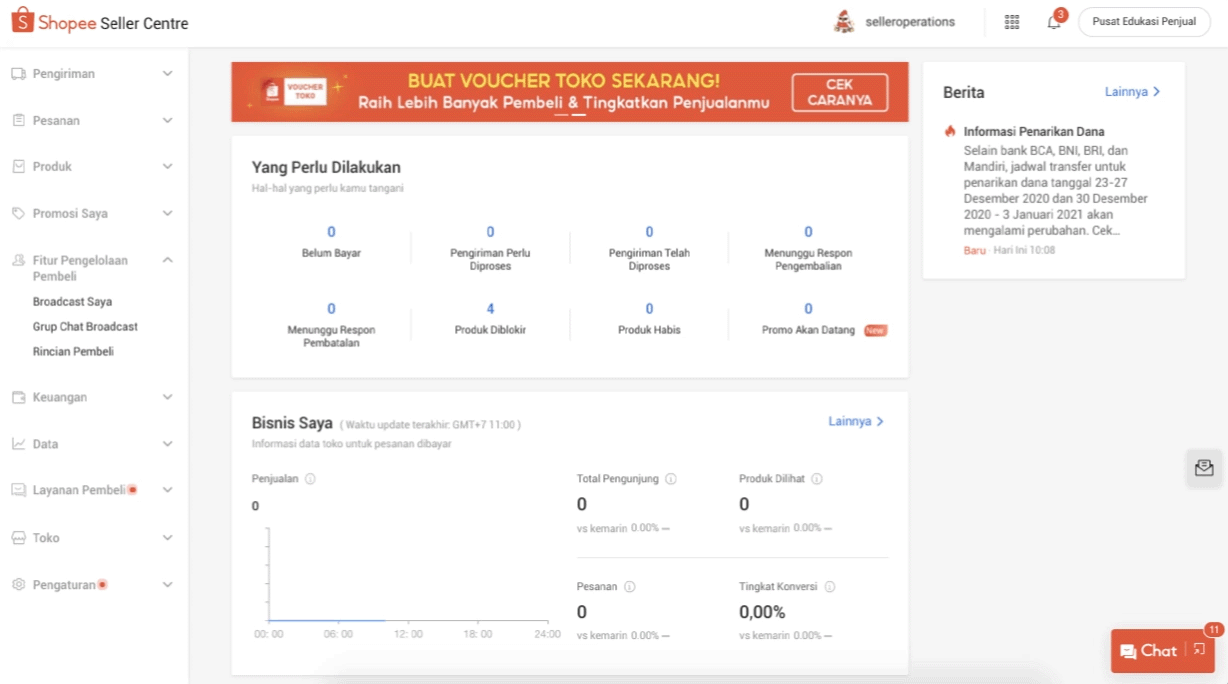
Task: Click the info icon beside Total Pengunjung
Action: click(671, 479)
